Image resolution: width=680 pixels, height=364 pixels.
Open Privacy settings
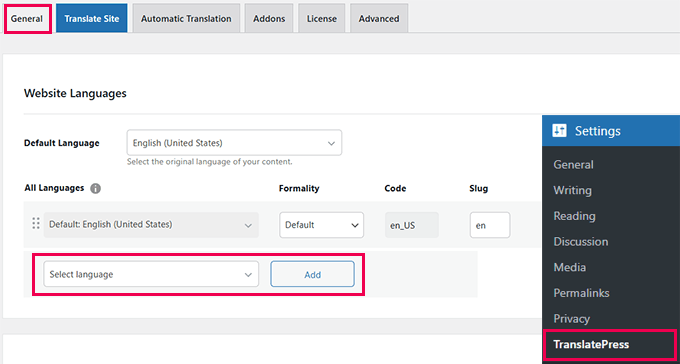point(571,319)
